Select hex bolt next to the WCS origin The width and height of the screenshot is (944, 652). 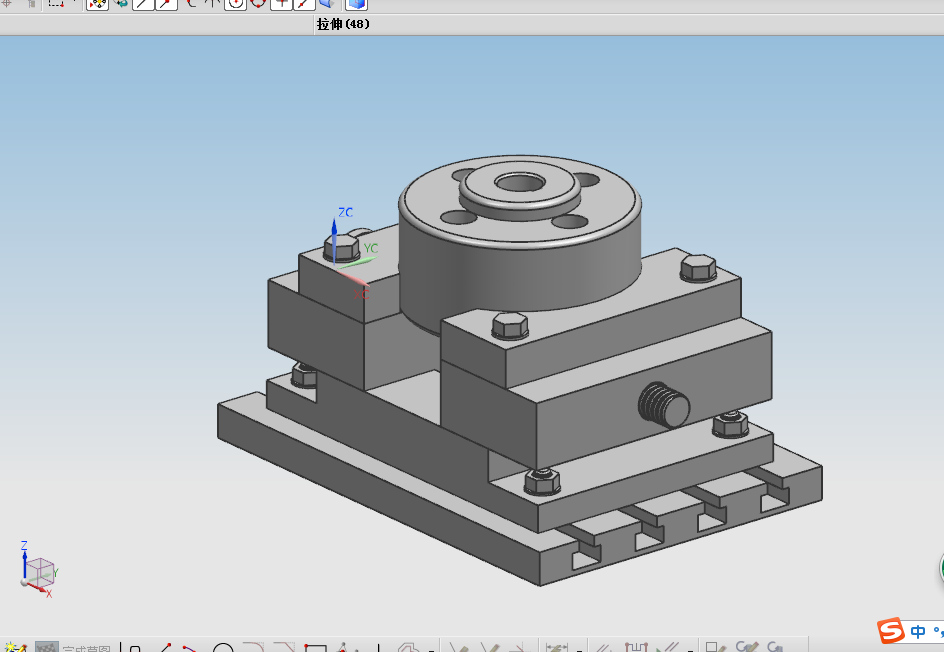click(x=342, y=249)
